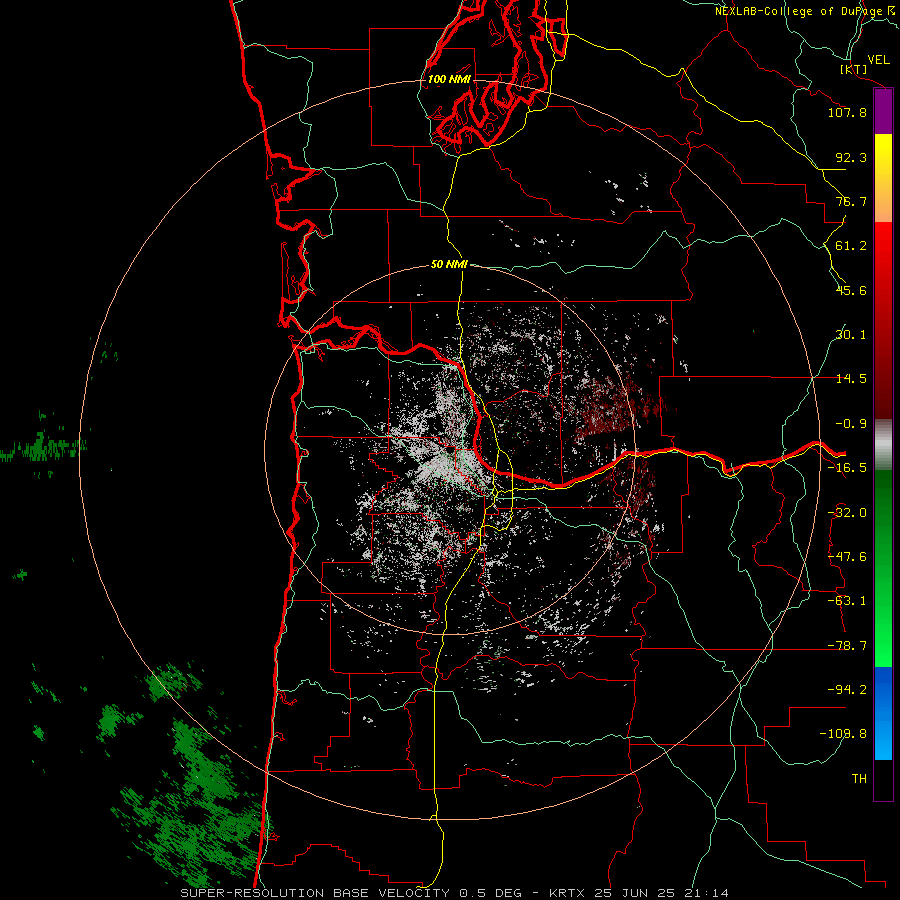Click the gray near-zero segment of the color bar
The height and width of the screenshot is (900, 900).
pyautogui.click(x=883, y=445)
